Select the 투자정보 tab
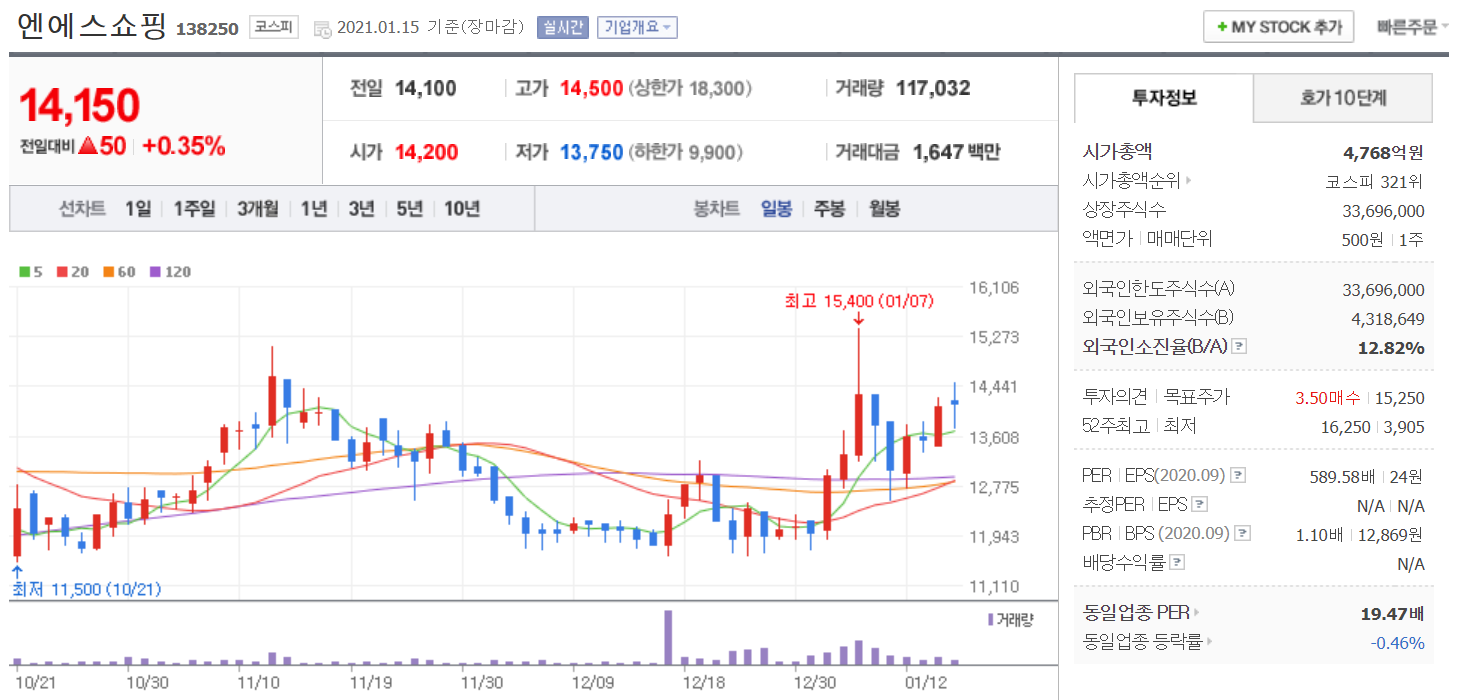Viewport: 1463px width, 700px height. pos(1163,98)
